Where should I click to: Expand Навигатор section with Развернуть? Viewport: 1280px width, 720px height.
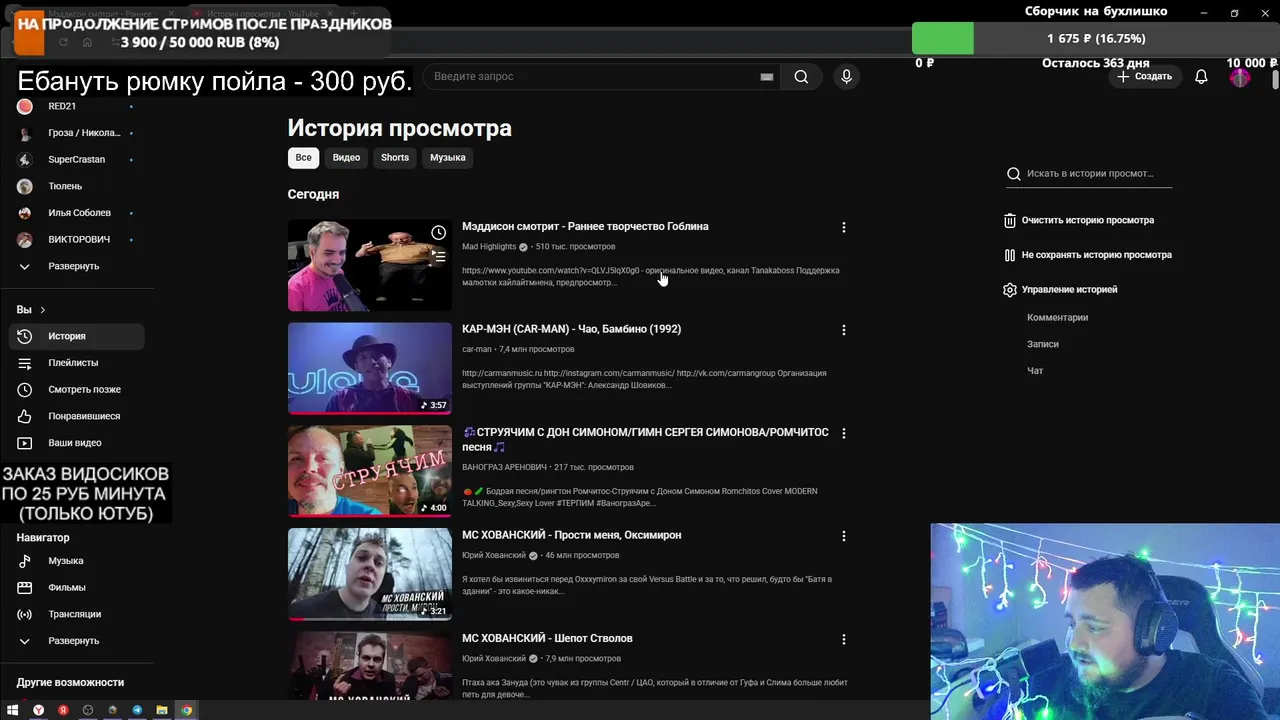(76, 641)
